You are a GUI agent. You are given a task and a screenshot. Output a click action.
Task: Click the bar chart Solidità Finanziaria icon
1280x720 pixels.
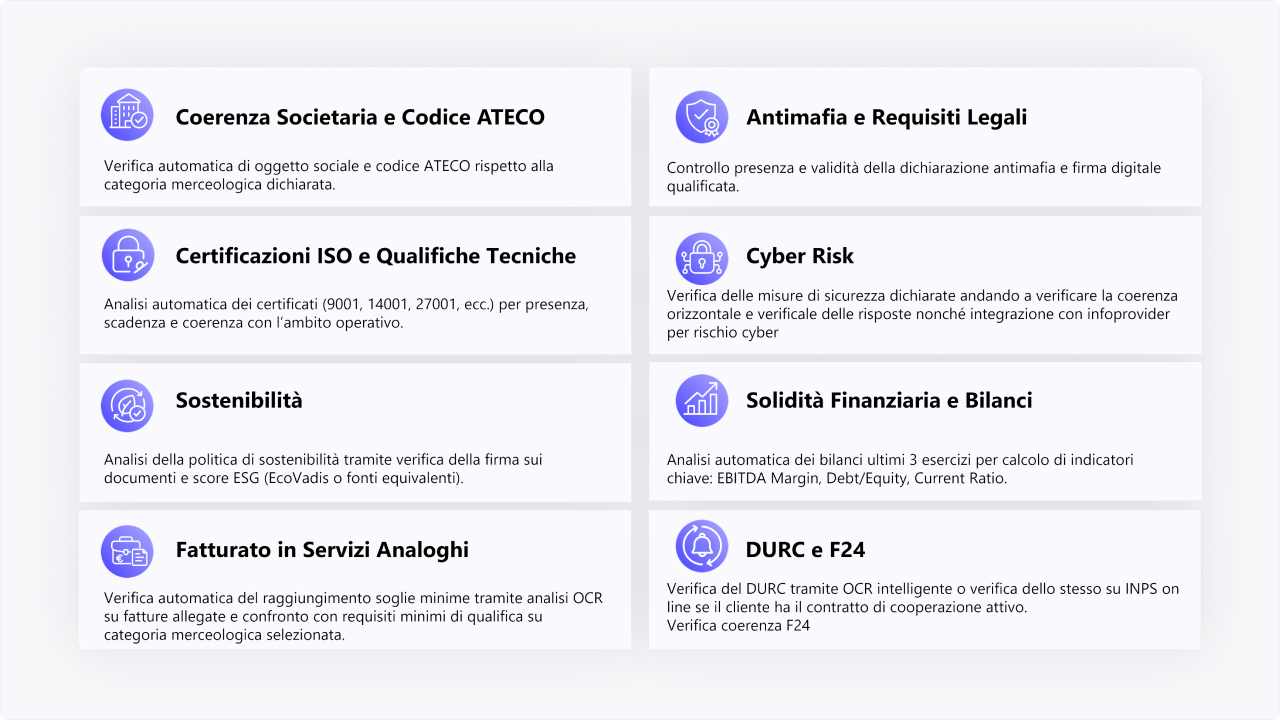(701, 400)
